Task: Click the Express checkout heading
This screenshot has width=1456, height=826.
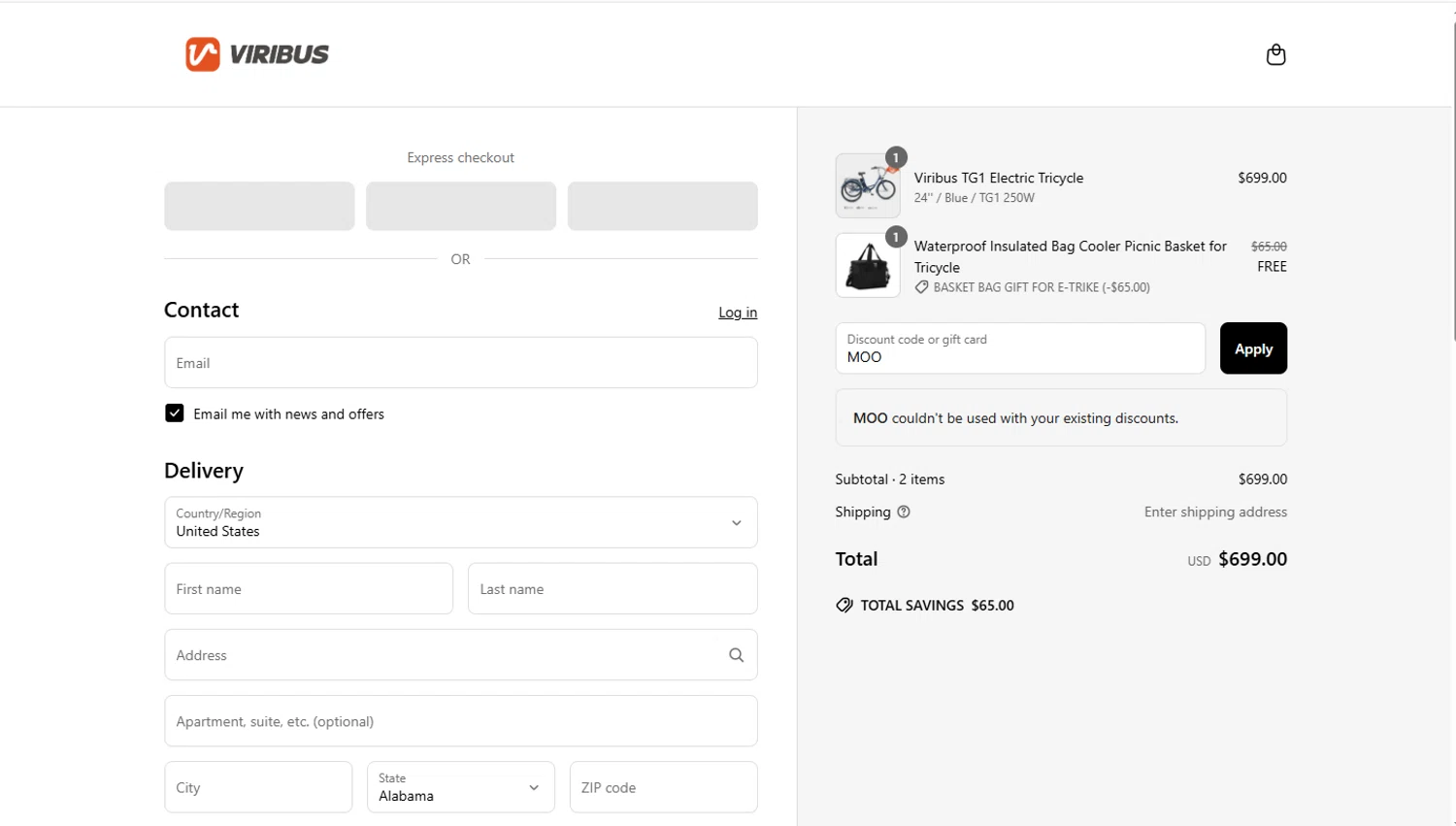Action: pyautogui.click(x=461, y=157)
